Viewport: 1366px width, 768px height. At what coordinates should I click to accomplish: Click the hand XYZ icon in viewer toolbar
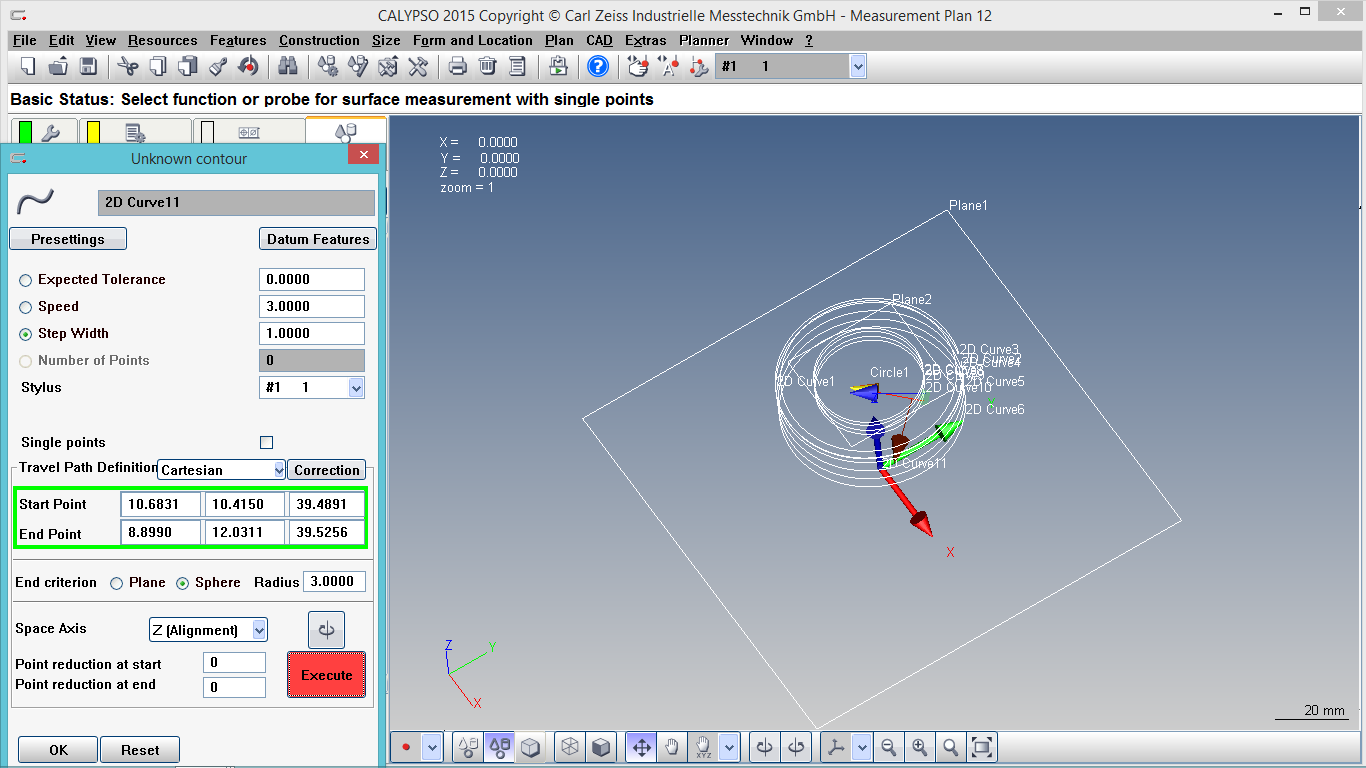704,747
